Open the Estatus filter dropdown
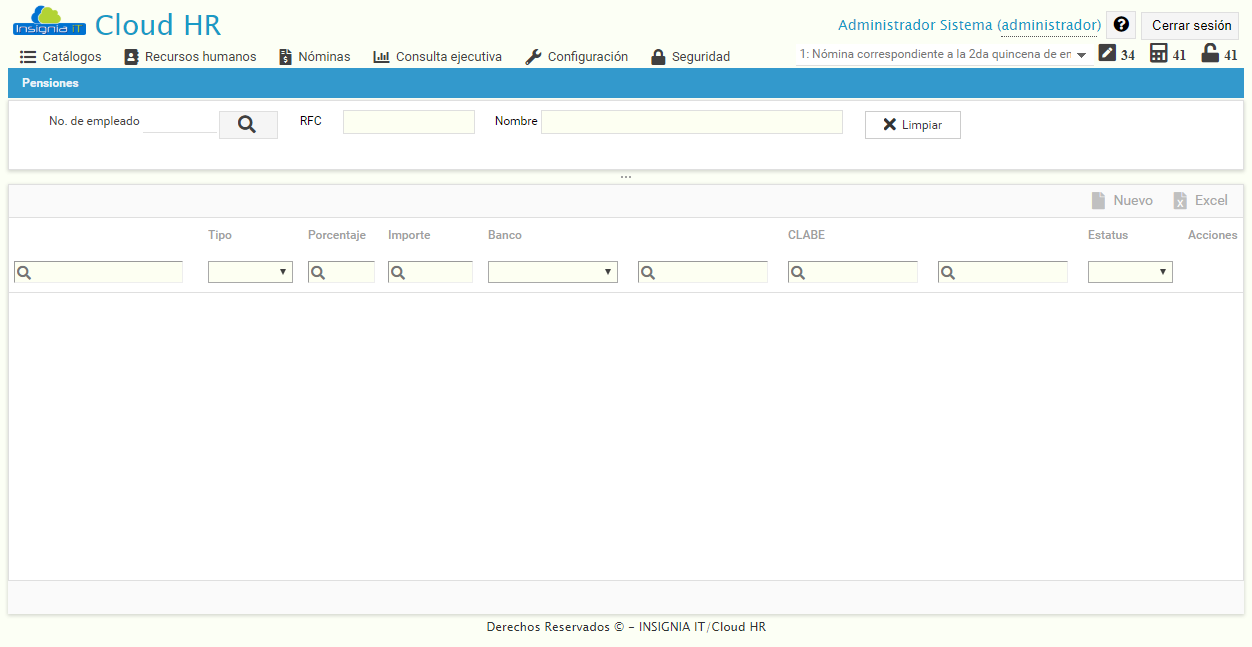The height and width of the screenshot is (647, 1252). (x=1129, y=271)
